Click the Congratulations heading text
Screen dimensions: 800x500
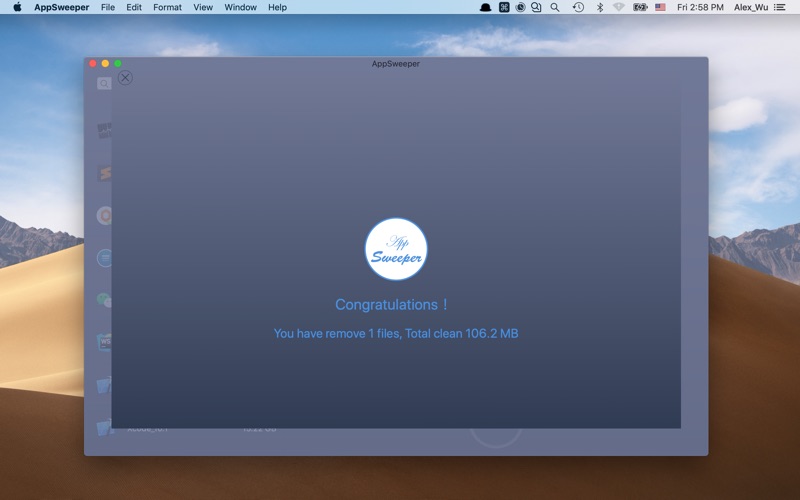pyautogui.click(x=391, y=305)
